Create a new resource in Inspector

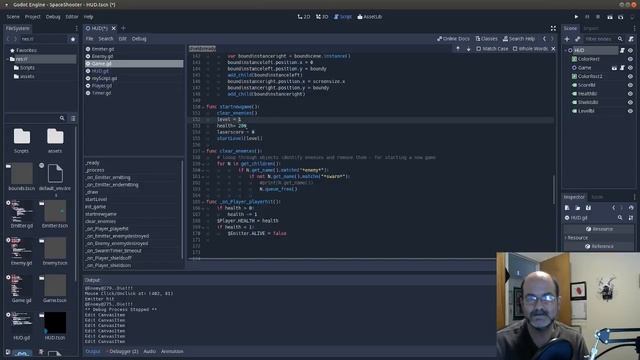[x=567, y=208]
